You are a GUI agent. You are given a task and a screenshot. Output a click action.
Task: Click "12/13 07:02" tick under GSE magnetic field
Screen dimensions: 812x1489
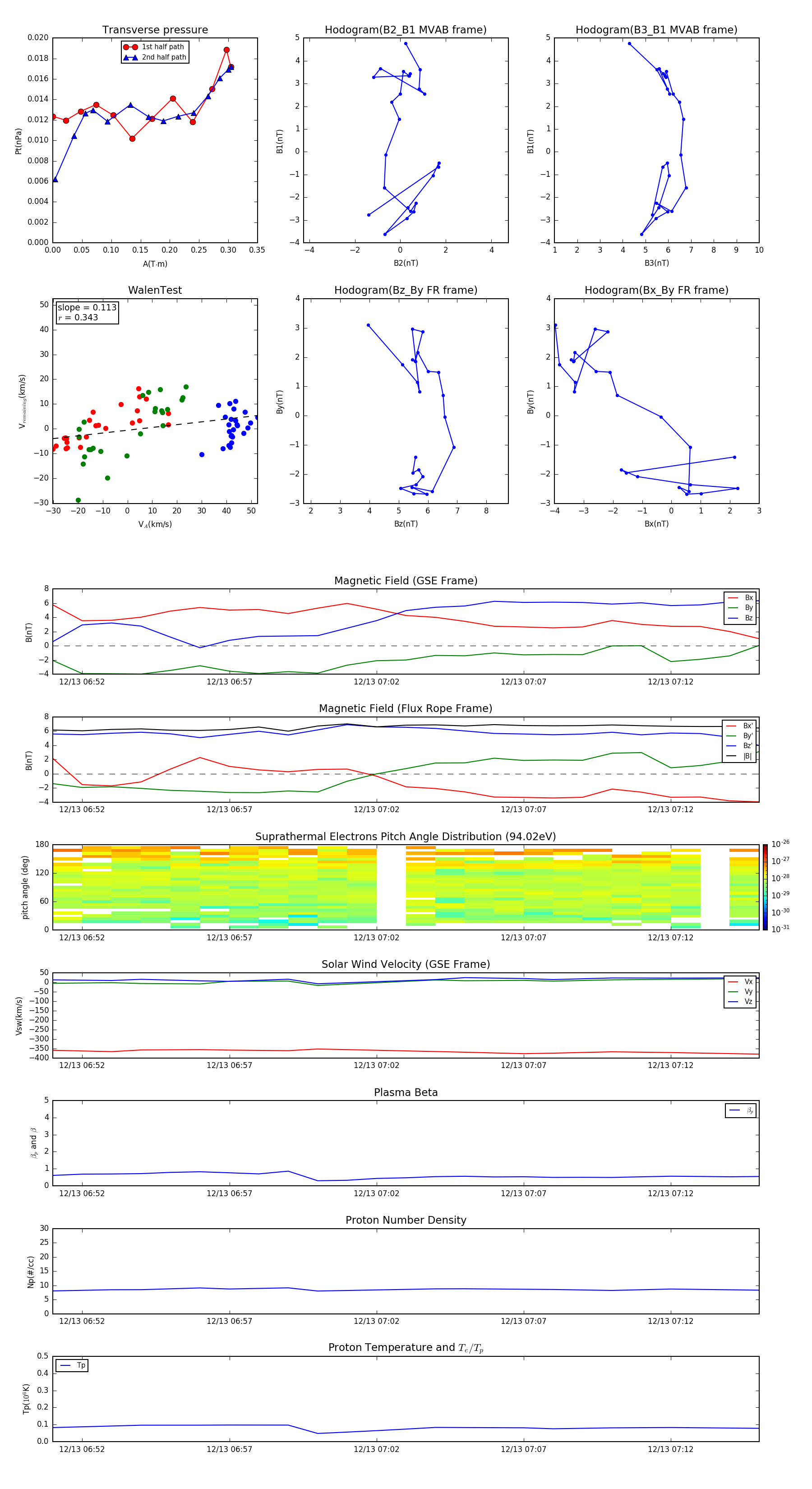tap(376, 682)
